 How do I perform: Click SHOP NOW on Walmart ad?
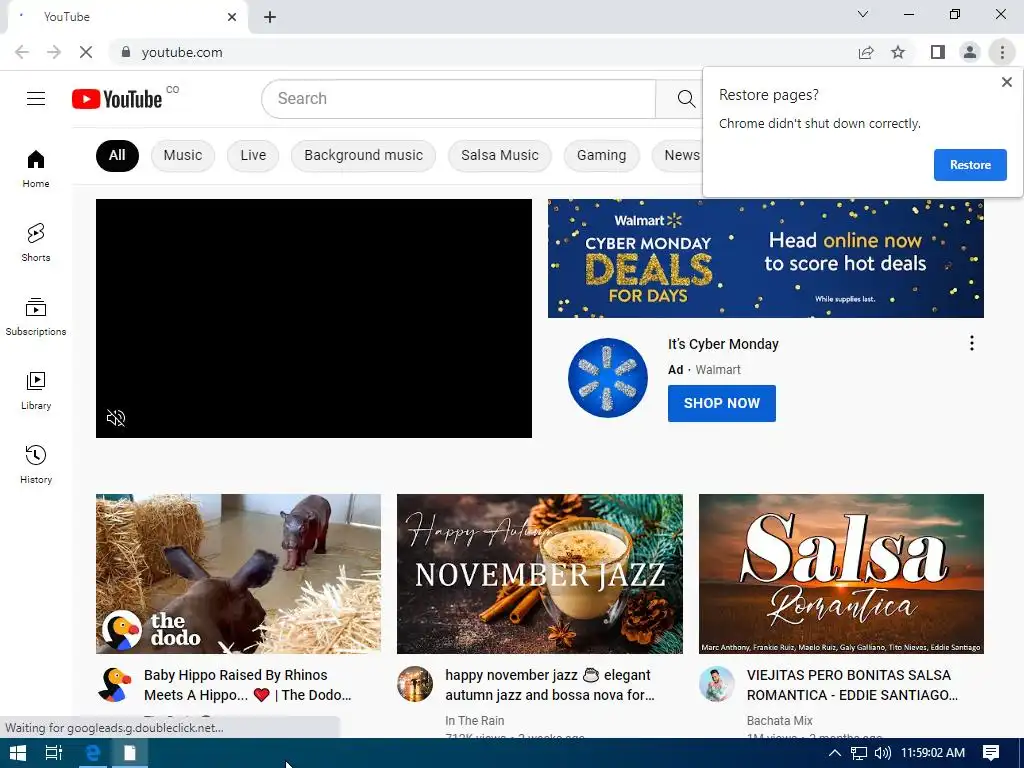click(722, 403)
